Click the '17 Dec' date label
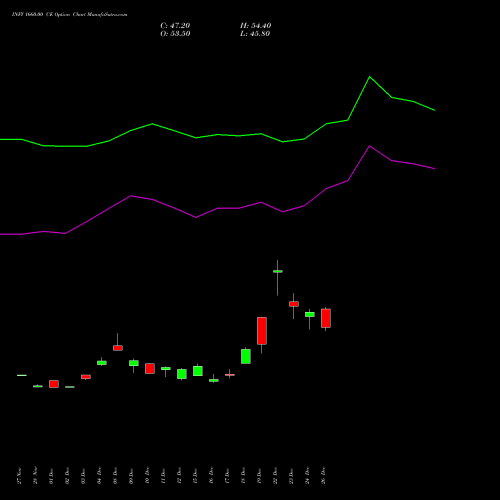The image size is (500, 500). [227, 476]
